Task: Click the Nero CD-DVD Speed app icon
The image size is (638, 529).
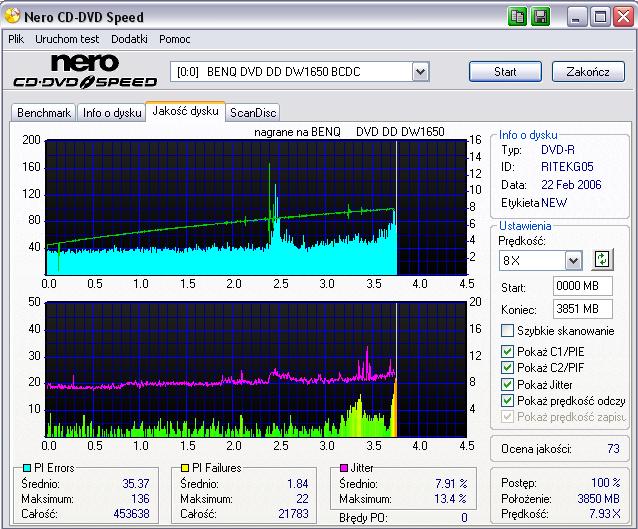Action: coord(12,16)
